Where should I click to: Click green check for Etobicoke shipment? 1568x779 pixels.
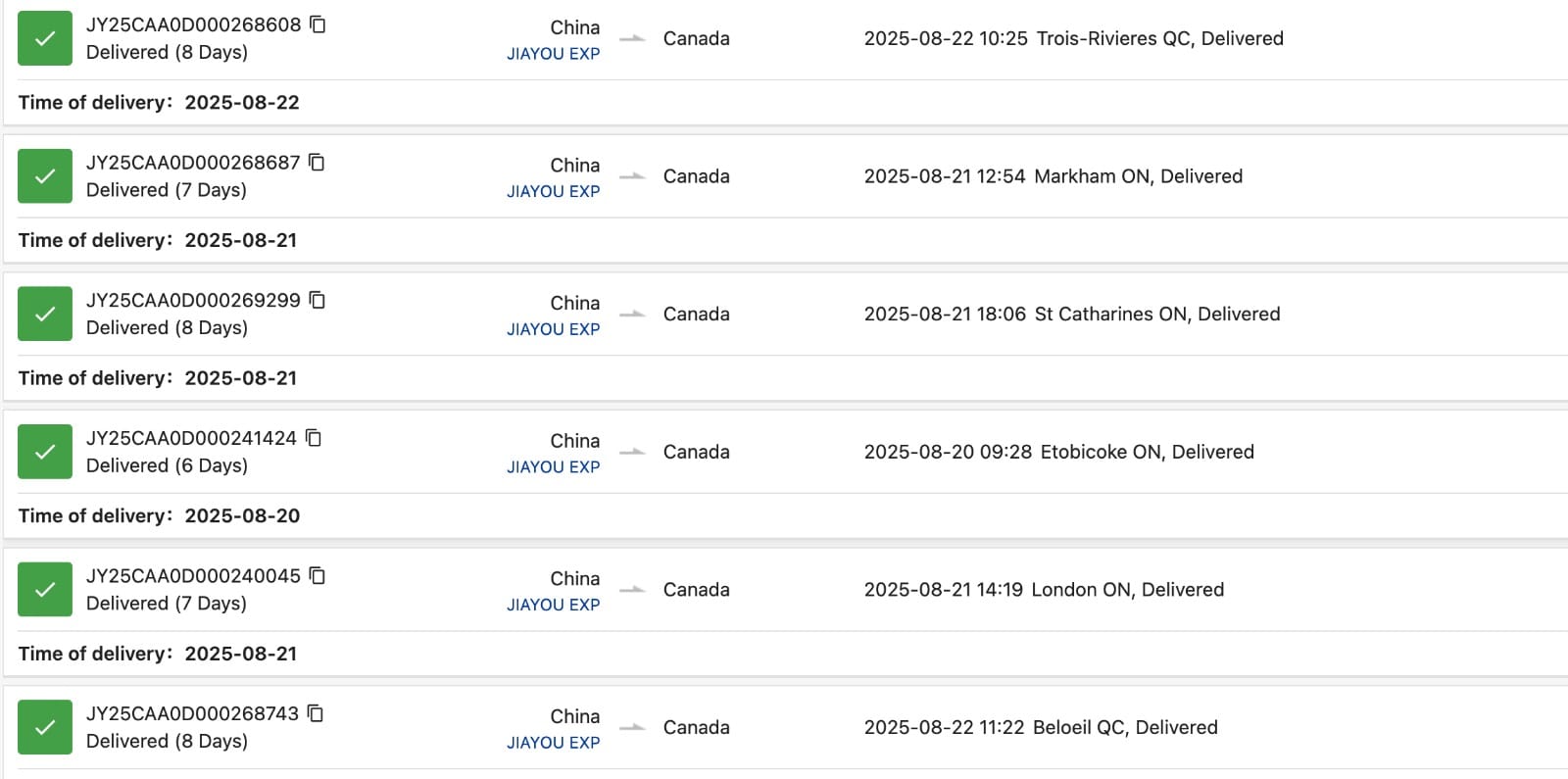(45, 452)
